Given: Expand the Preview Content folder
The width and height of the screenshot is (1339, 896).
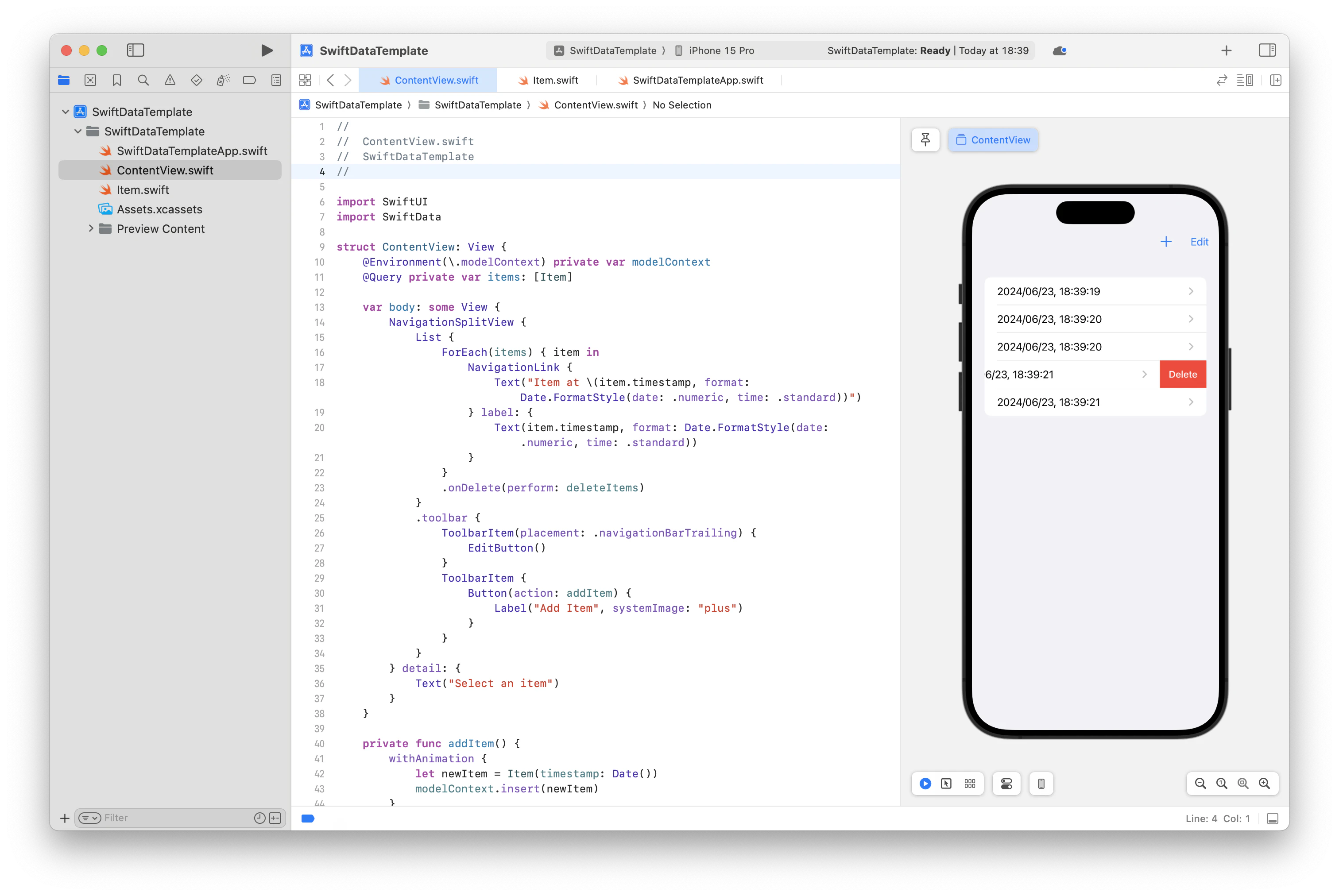Looking at the screenshot, I should [91, 228].
